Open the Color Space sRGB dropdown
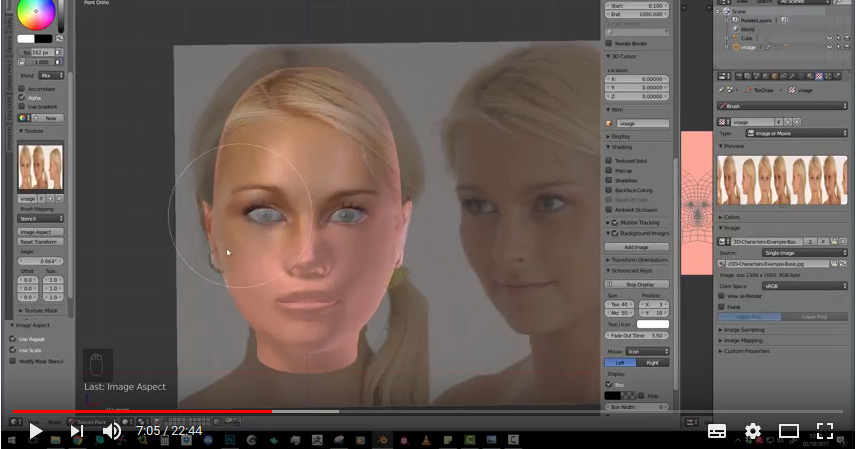The height and width of the screenshot is (449, 856). (804, 286)
